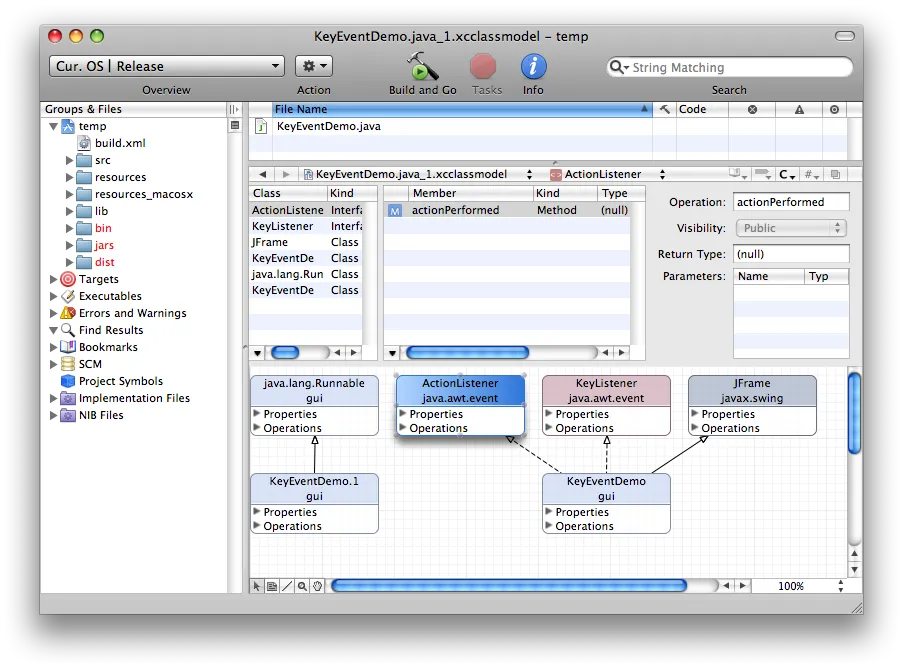Viewport: 903px width, 669px height.
Task: Select the JFrame row in class list
Action: [306, 242]
